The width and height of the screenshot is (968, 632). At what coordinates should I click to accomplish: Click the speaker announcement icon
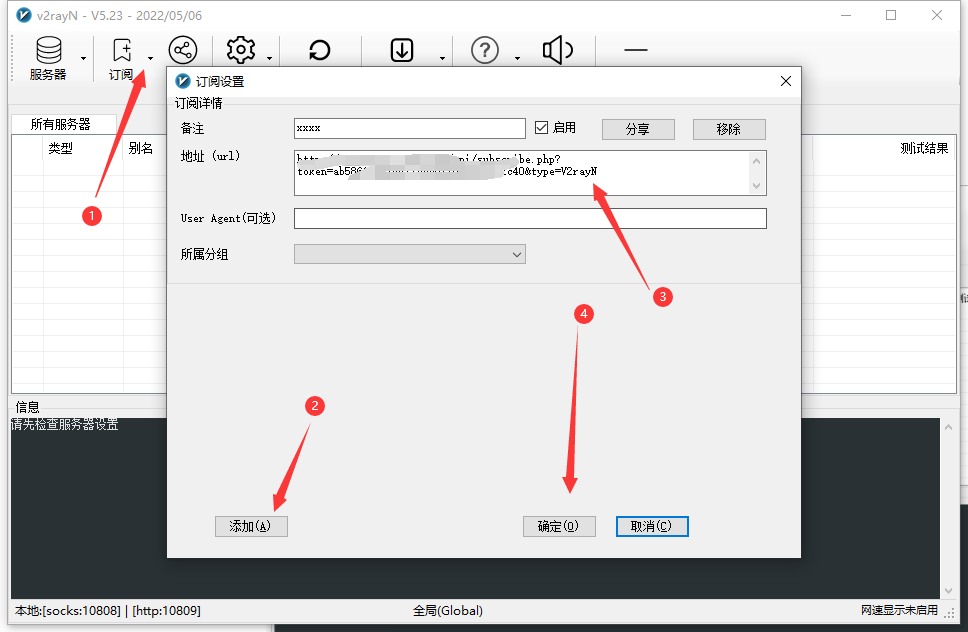point(557,50)
